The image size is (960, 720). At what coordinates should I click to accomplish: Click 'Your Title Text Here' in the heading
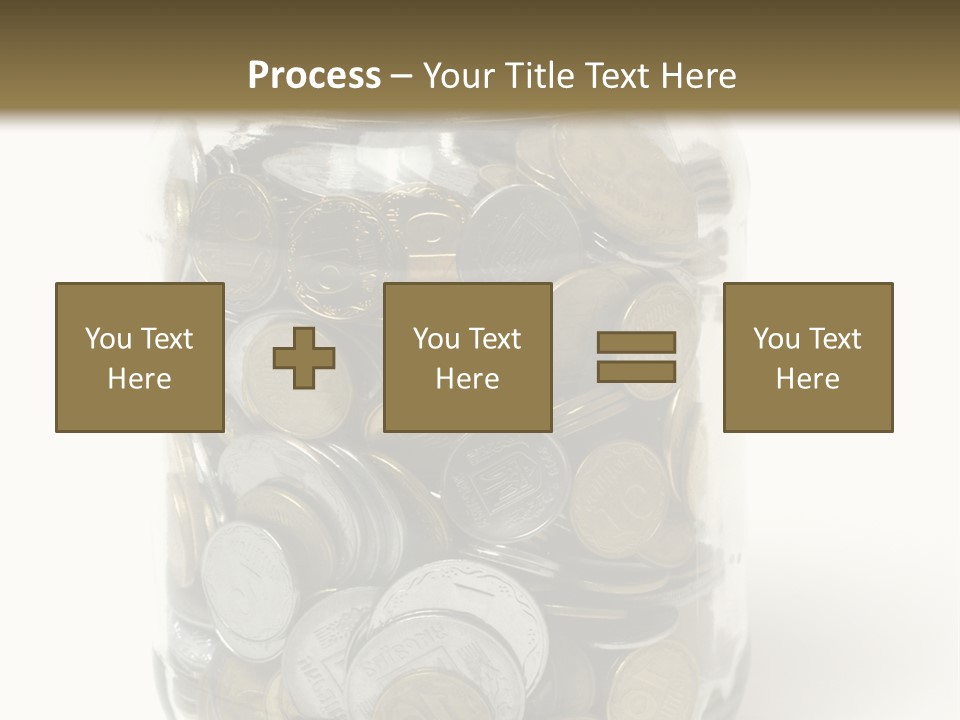click(x=579, y=75)
